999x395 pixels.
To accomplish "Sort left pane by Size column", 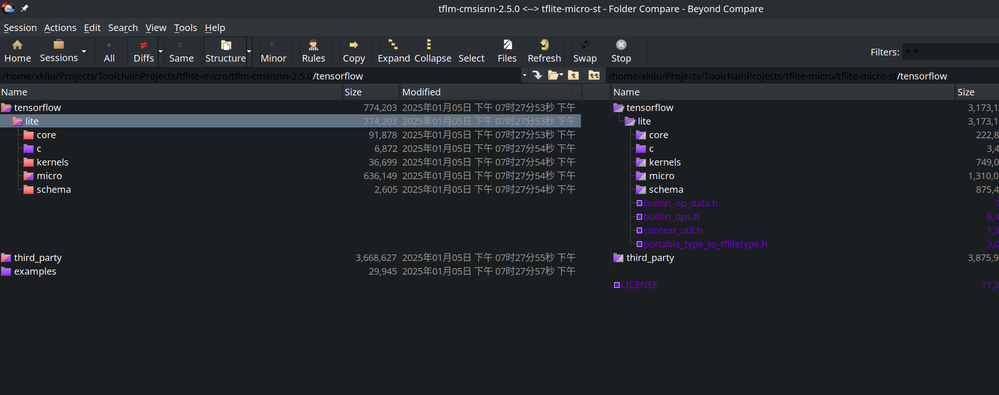I will click(x=371, y=92).
